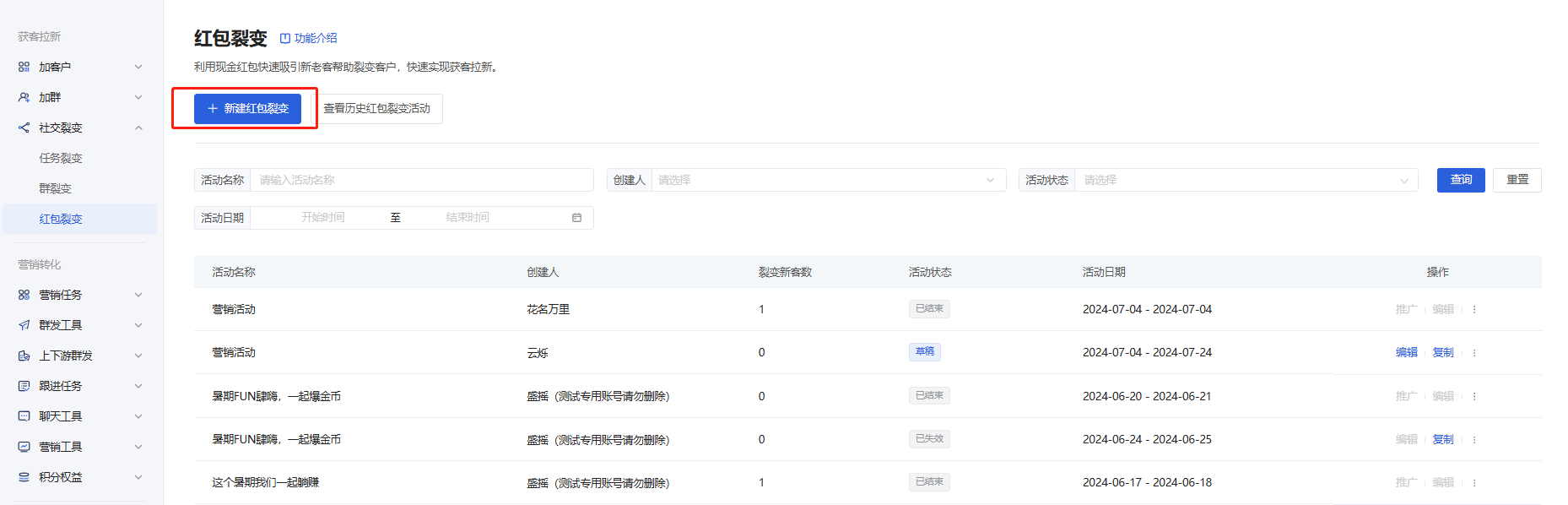The image size is (1568, 505).
Task: Open more options for 2024-06-20 activity row
Action: pos(1474,396)
